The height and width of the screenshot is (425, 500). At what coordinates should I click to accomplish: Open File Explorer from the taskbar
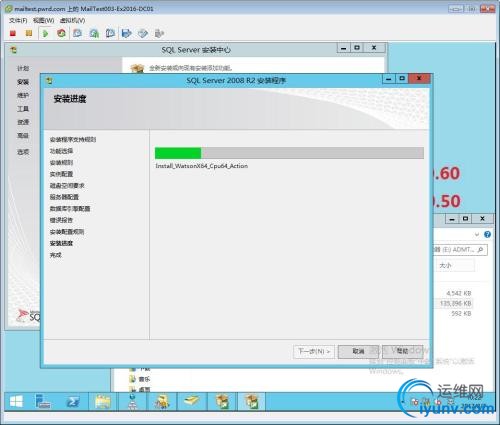(103, 401)
